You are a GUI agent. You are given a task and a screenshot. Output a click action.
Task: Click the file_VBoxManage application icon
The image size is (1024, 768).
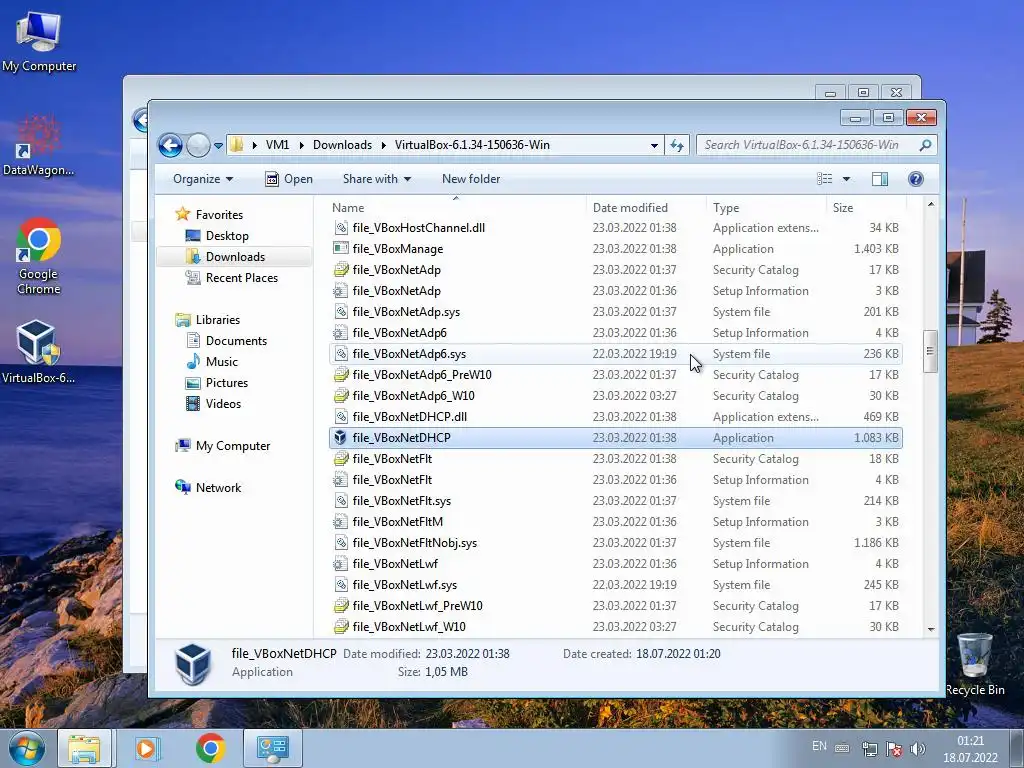340,249
